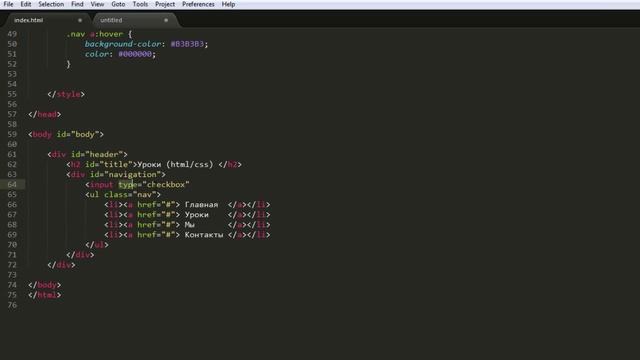
Task: Click the closing html tag
Action: 44,295
